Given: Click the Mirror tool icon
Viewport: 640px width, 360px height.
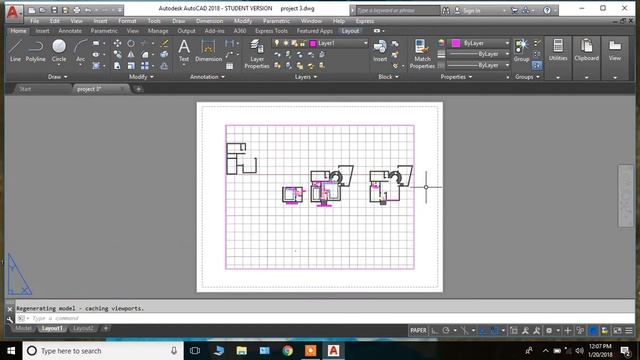Looking at the screenshot, I should tap(131, 54).
